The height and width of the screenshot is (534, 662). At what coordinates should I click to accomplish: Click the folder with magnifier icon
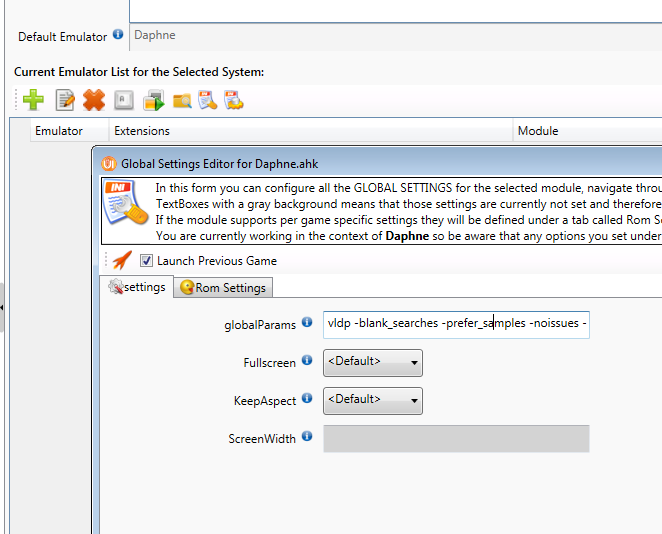(182, 100)
